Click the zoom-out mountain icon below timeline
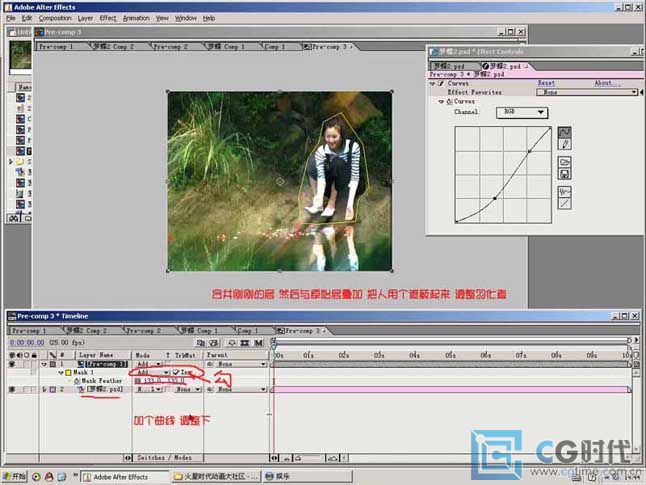Viewport: 646px width, 485px height. tap(286, 458)
